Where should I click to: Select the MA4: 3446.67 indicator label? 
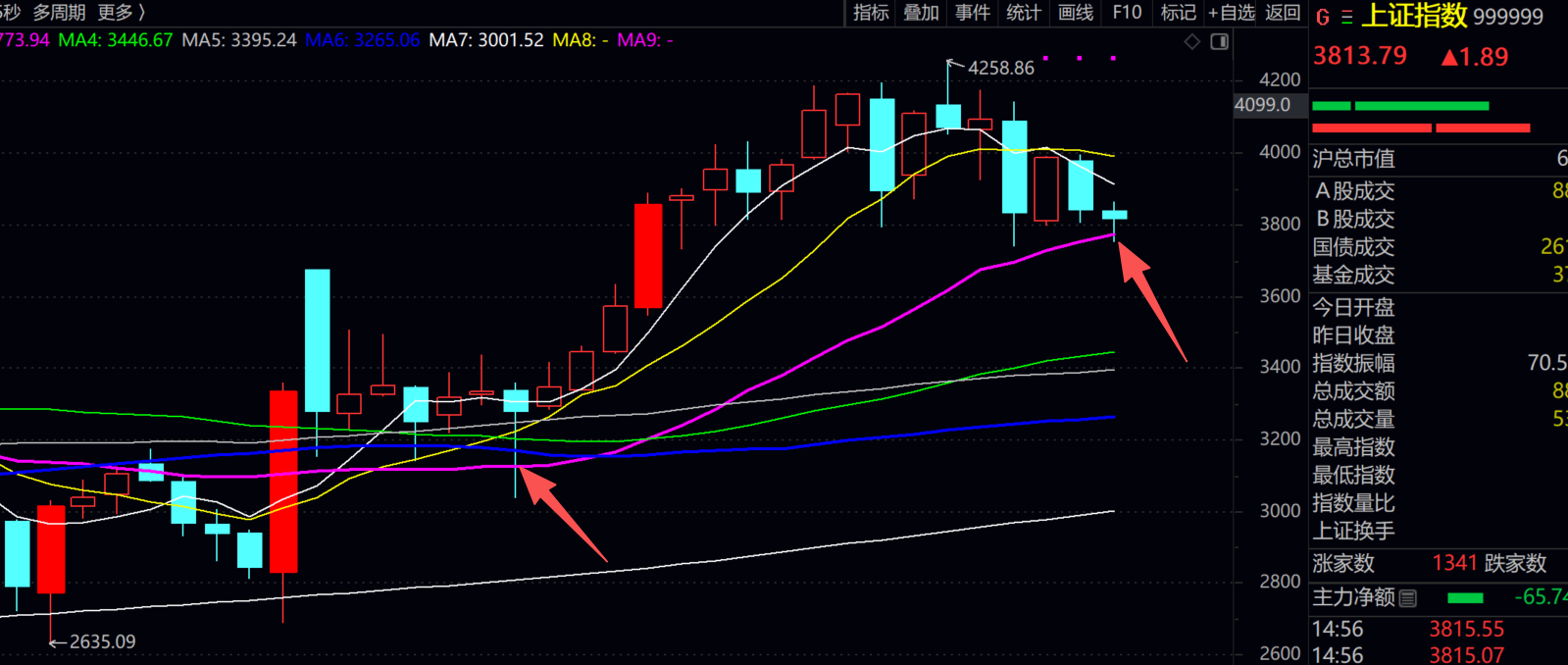(116, 40)
